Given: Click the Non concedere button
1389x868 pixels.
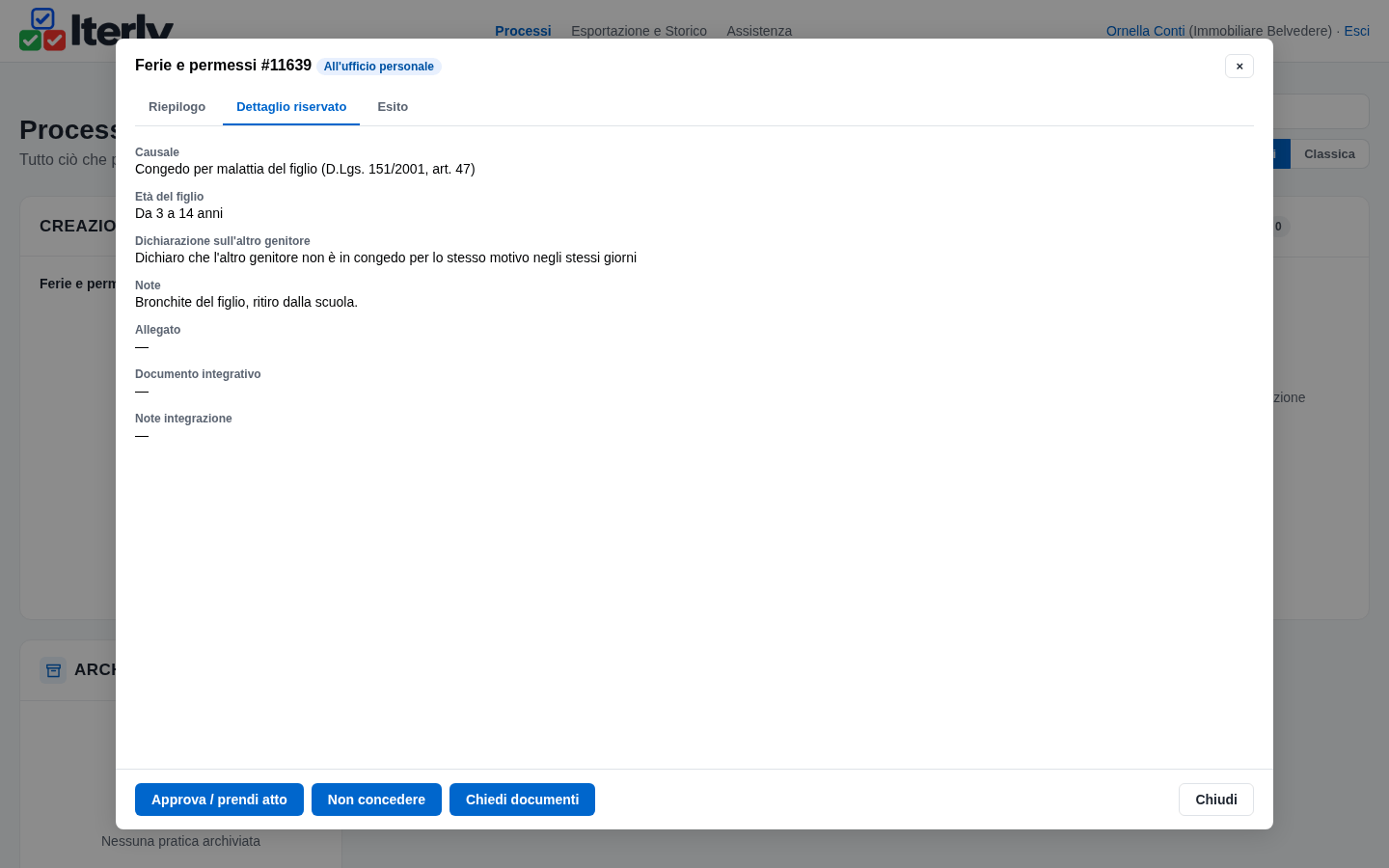Looking at the screenshot, I should pos(376,800).
